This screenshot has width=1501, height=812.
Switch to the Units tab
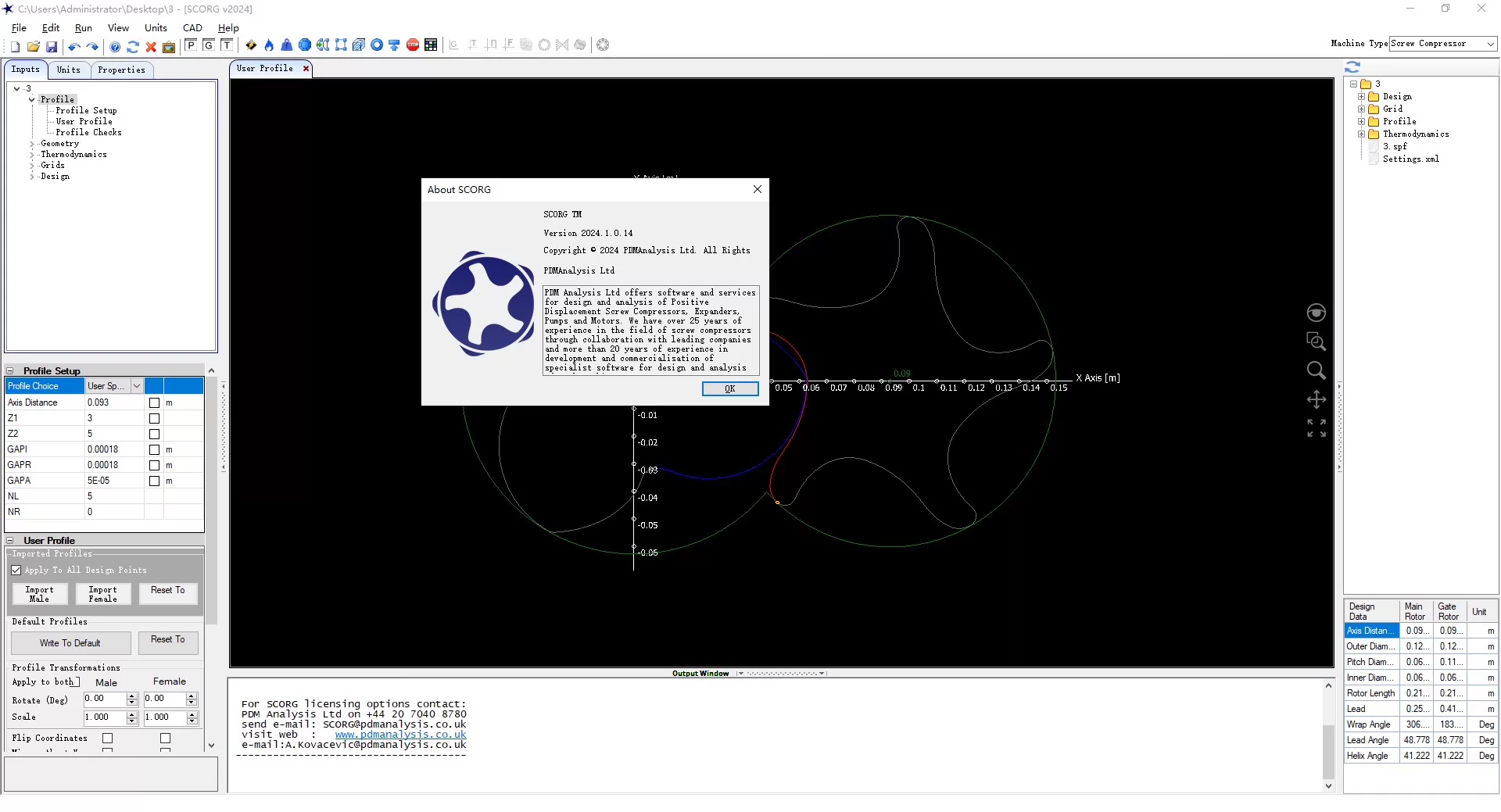69,70
